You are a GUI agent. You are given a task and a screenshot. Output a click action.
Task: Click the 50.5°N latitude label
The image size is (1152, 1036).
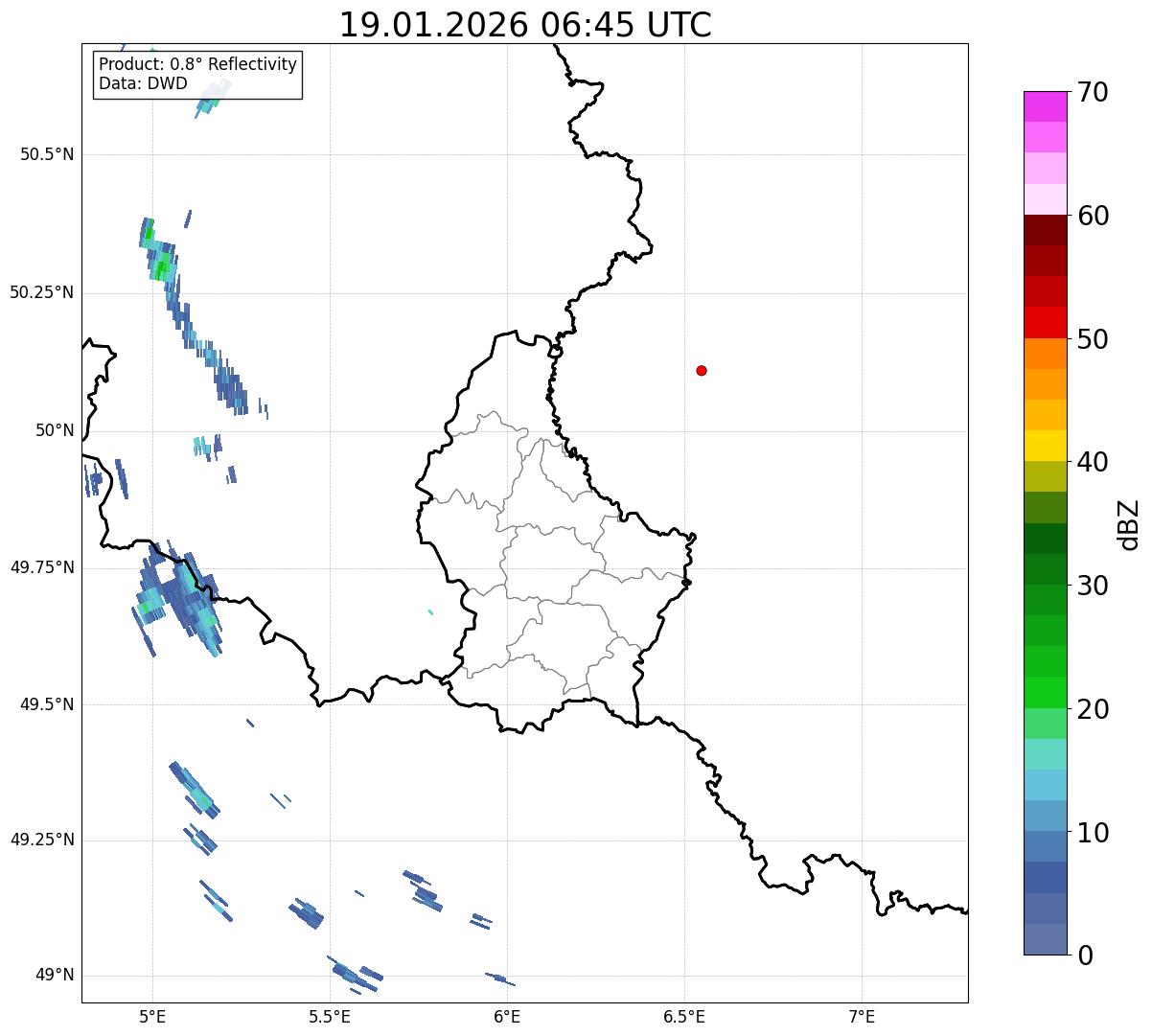pos(47,154)
